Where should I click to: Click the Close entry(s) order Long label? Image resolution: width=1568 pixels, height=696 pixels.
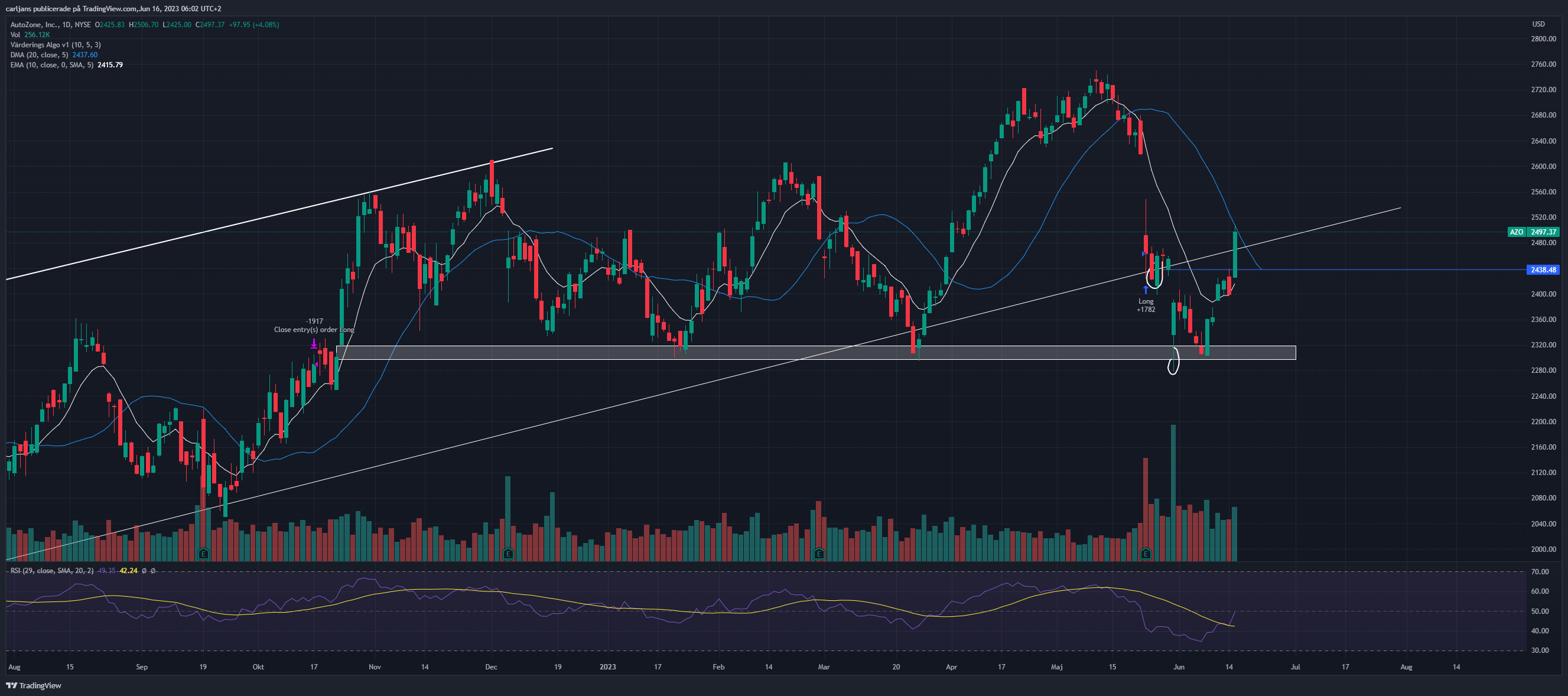[314, 330]
